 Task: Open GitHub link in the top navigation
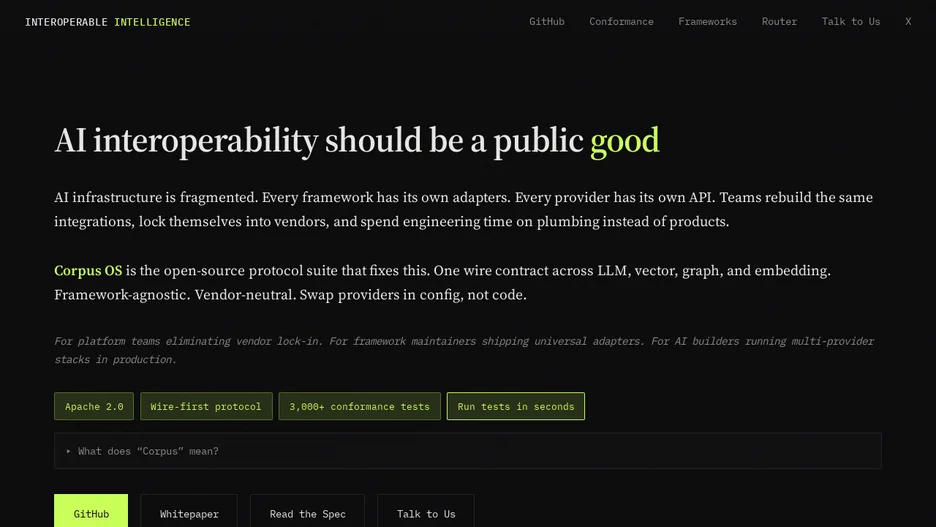click(x=547, y=21)
